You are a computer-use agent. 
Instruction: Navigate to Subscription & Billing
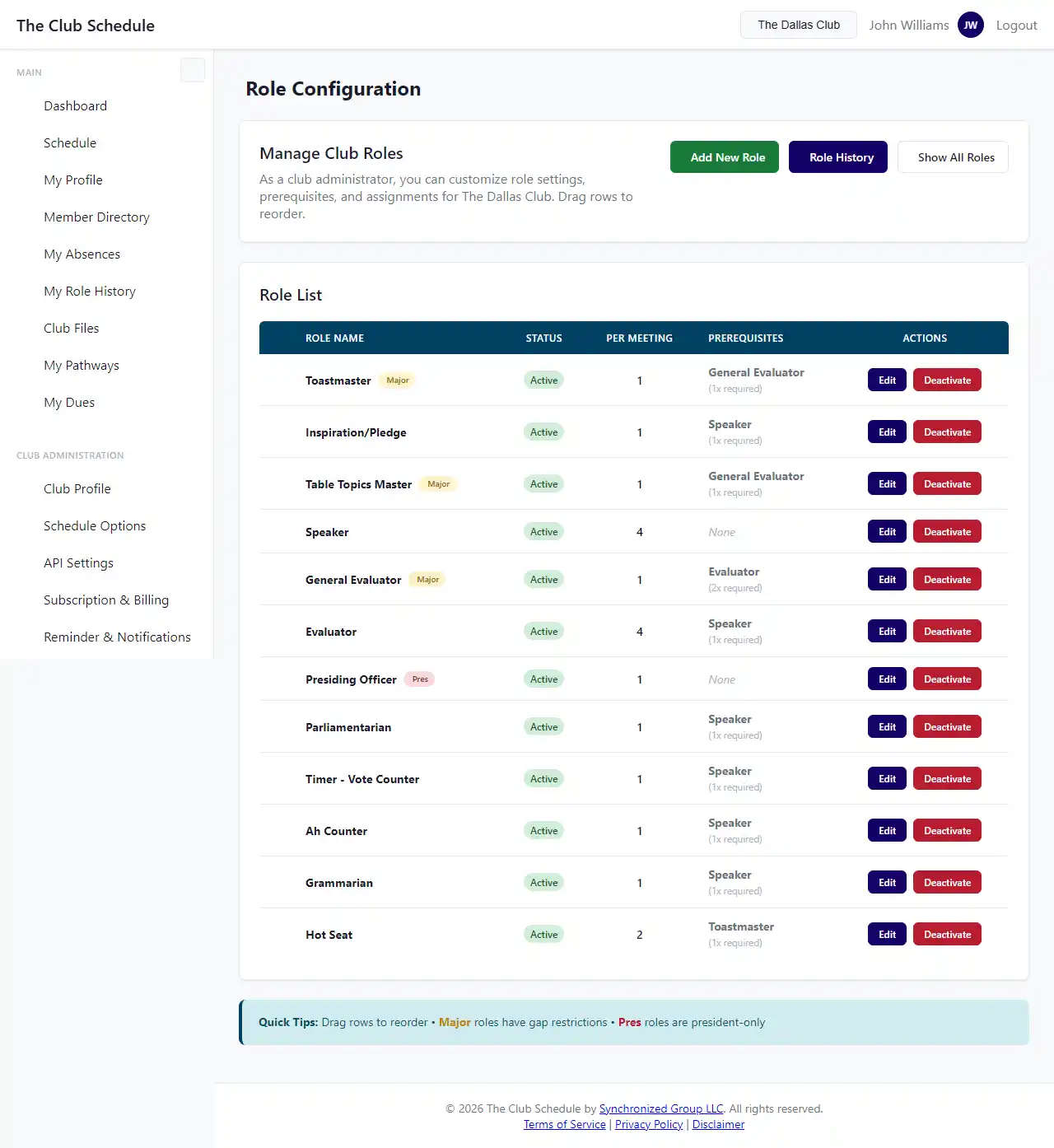coord(106,600)
